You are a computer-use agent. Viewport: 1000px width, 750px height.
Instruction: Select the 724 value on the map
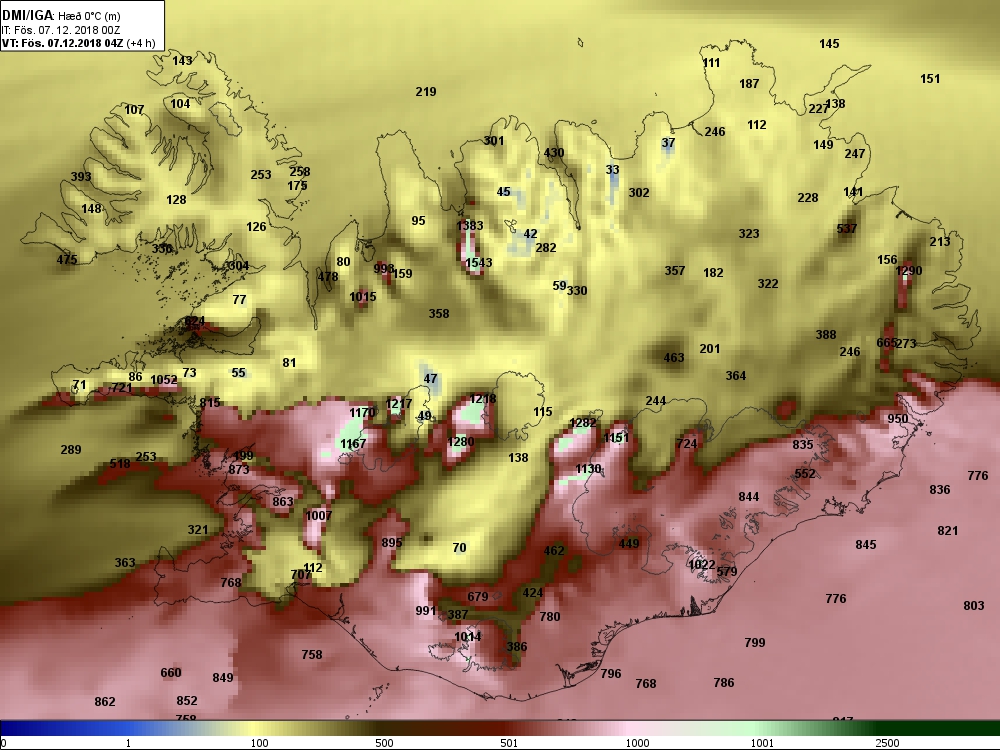(687, 443)
